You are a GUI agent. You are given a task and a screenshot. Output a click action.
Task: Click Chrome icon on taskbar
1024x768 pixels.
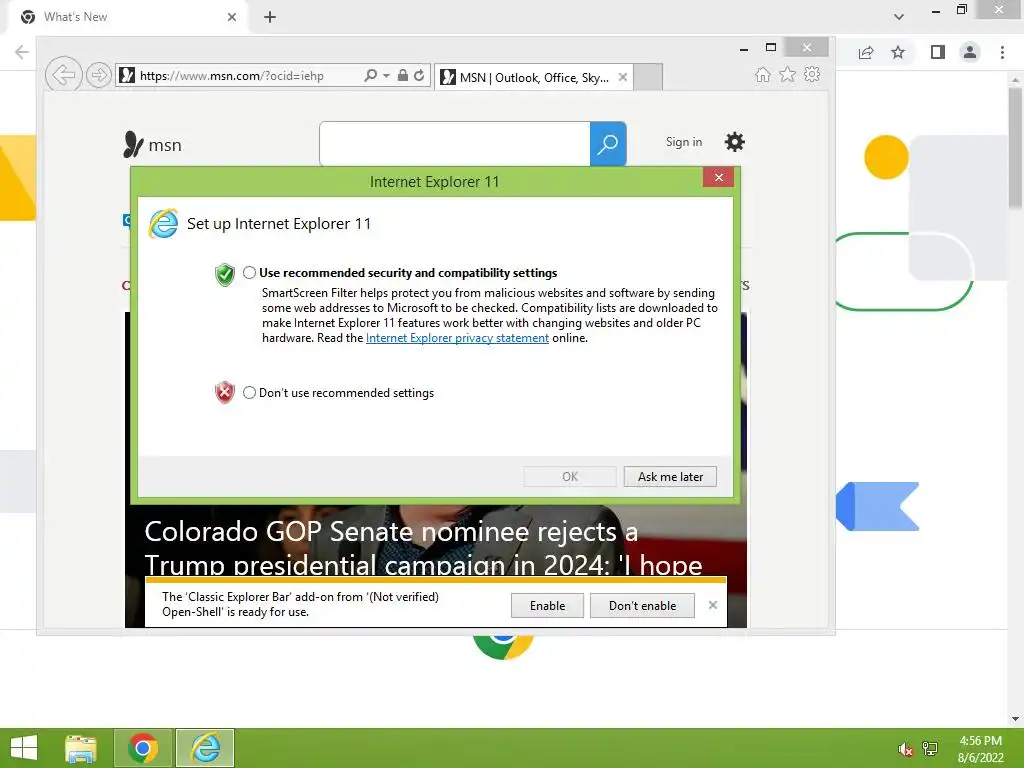click(143, 748)
